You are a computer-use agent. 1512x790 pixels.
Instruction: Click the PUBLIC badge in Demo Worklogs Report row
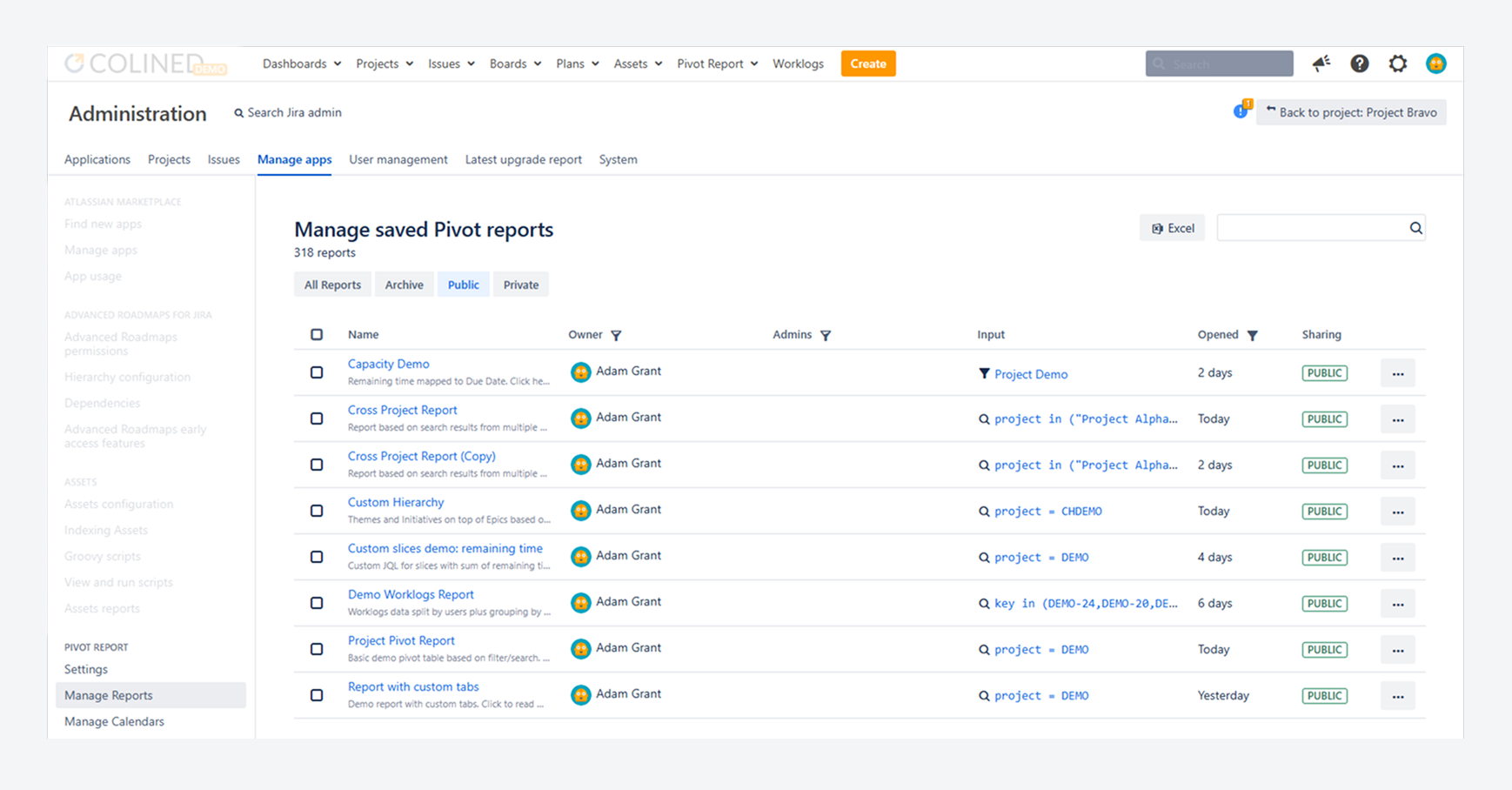pos(1325,604)
